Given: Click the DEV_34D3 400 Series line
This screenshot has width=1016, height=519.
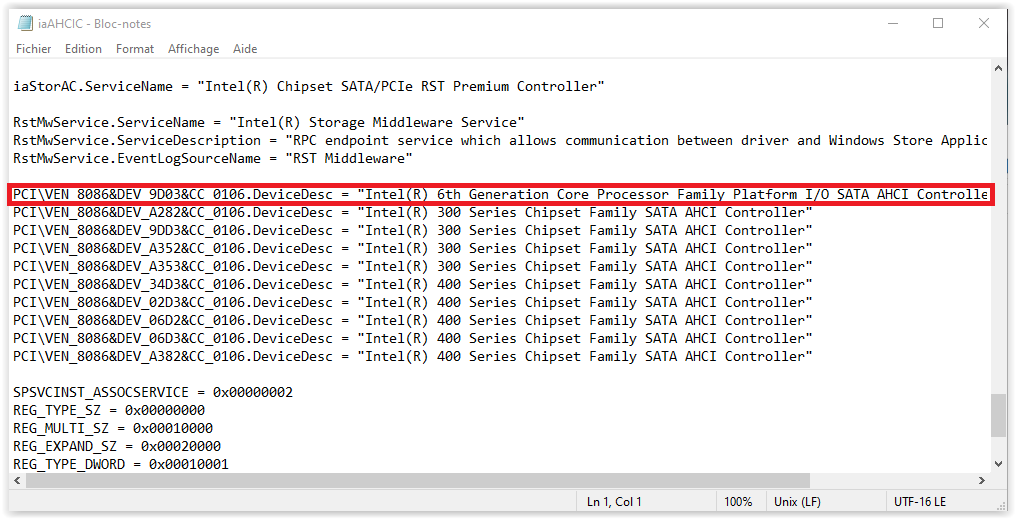Looking at the screenshot, I should pyautogui.click(x=413, y=284).
